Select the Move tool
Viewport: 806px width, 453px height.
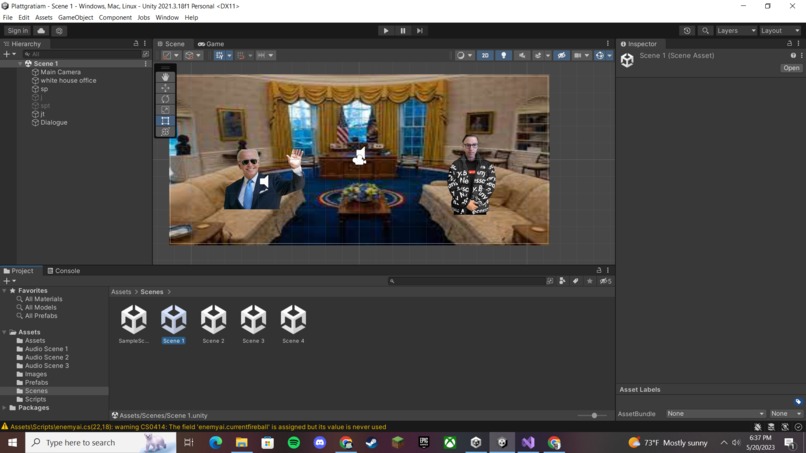pos(165,88)
